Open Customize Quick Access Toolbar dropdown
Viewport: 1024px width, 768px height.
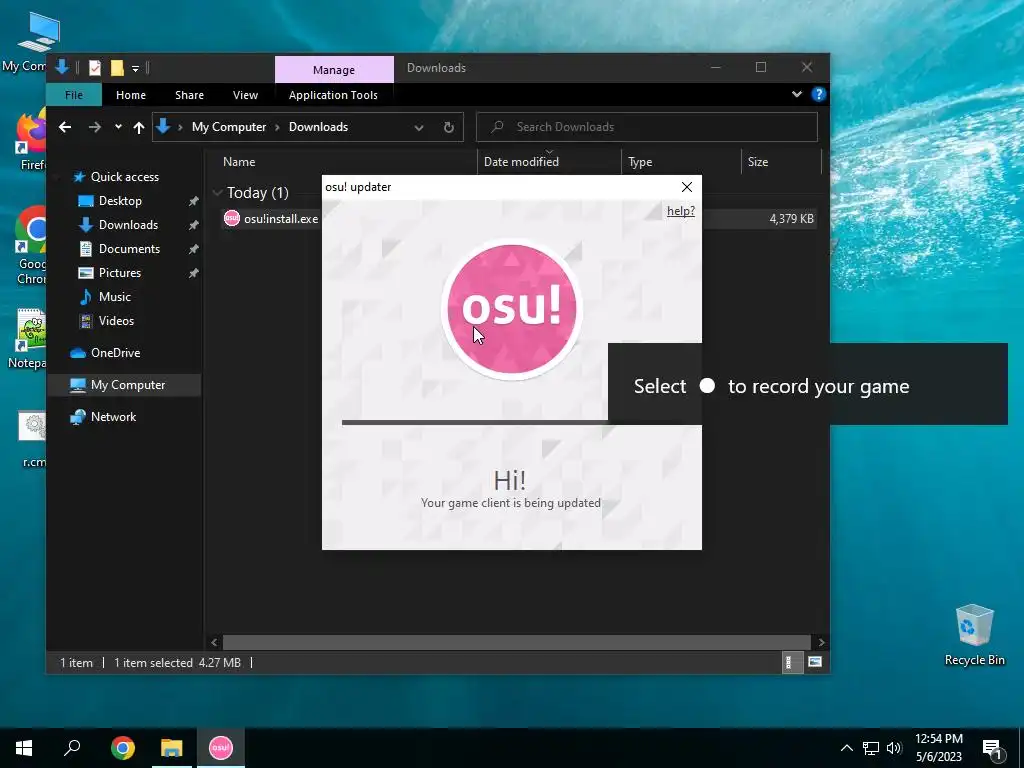pos(135,68)
